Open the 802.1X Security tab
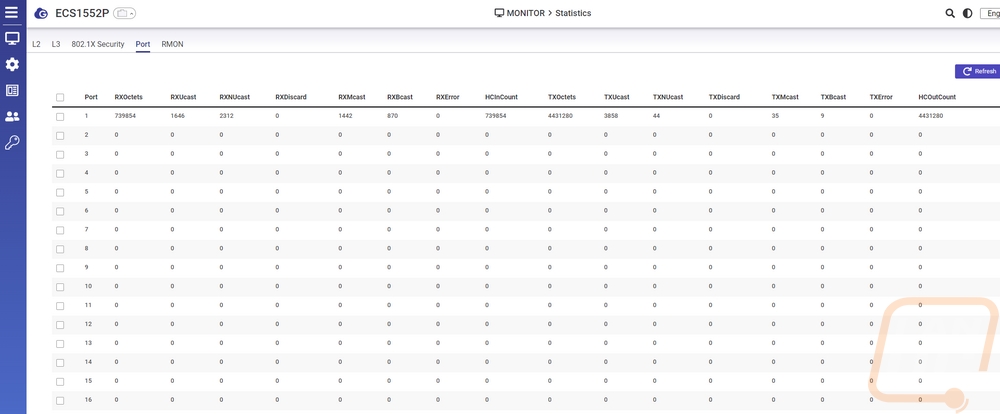This screenshot has height=414, width=1000. click(x=98, y=44)
